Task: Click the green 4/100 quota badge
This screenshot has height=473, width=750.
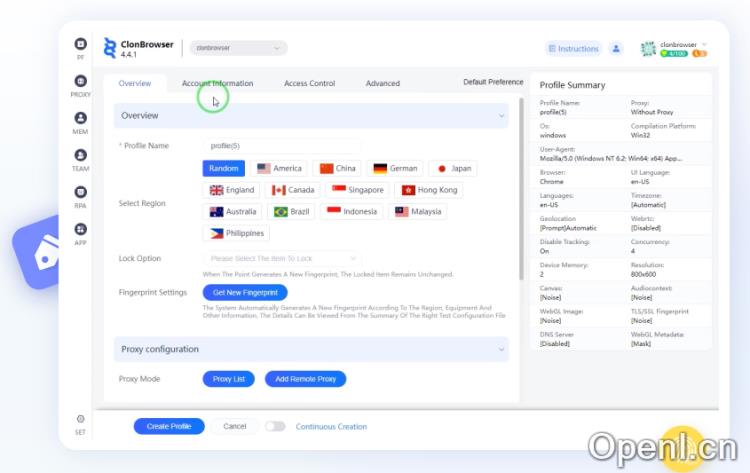Action: 674,54
